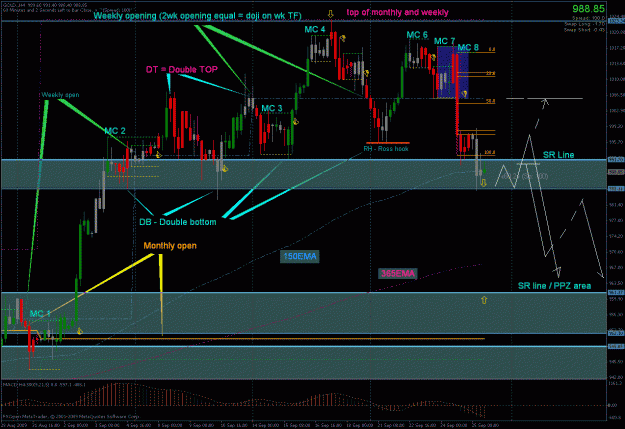Click the 'DT = Double TOP' label
This screenshot has width=625, height=429.
point(182,70)
